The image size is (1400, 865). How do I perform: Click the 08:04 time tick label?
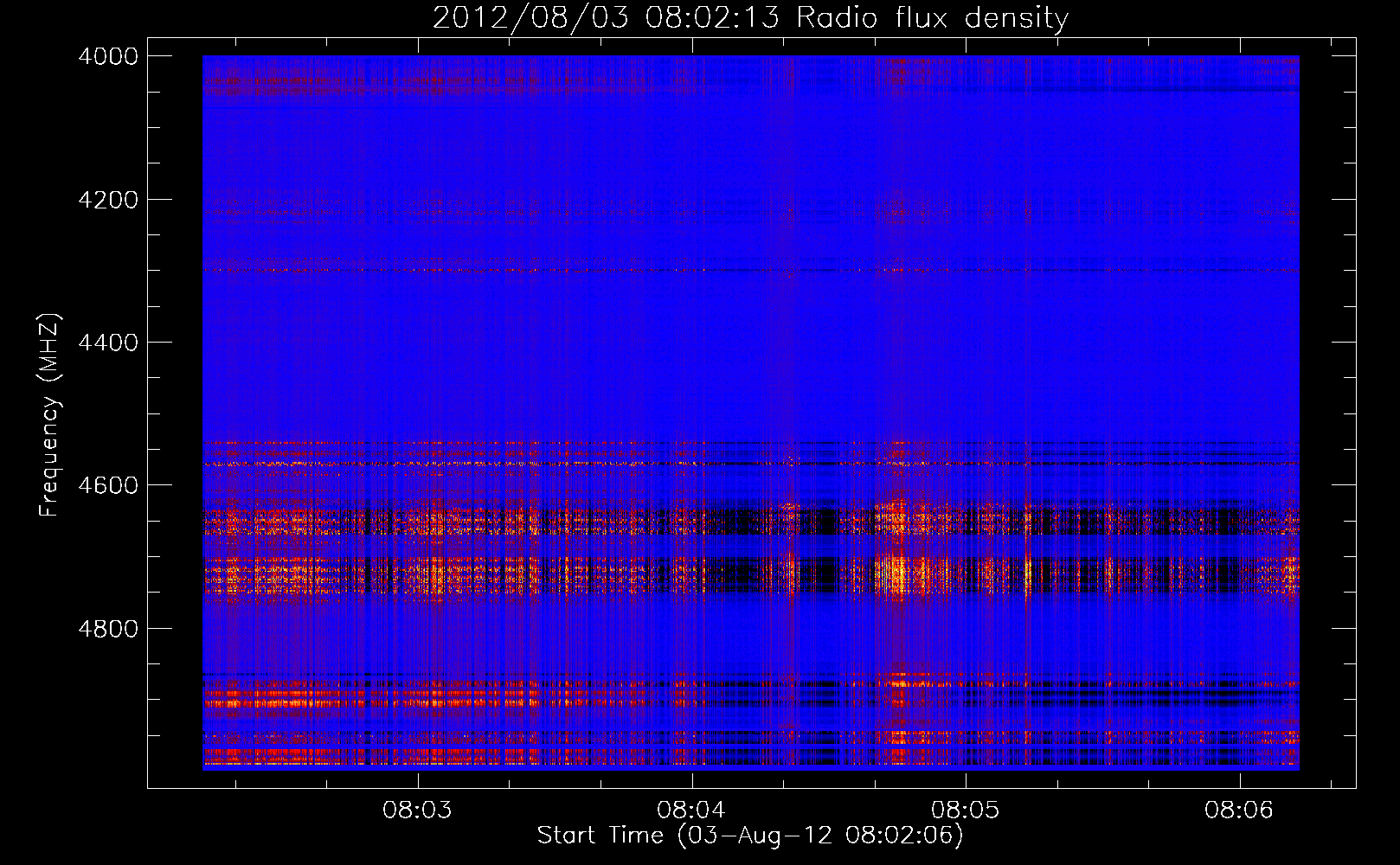691,811
